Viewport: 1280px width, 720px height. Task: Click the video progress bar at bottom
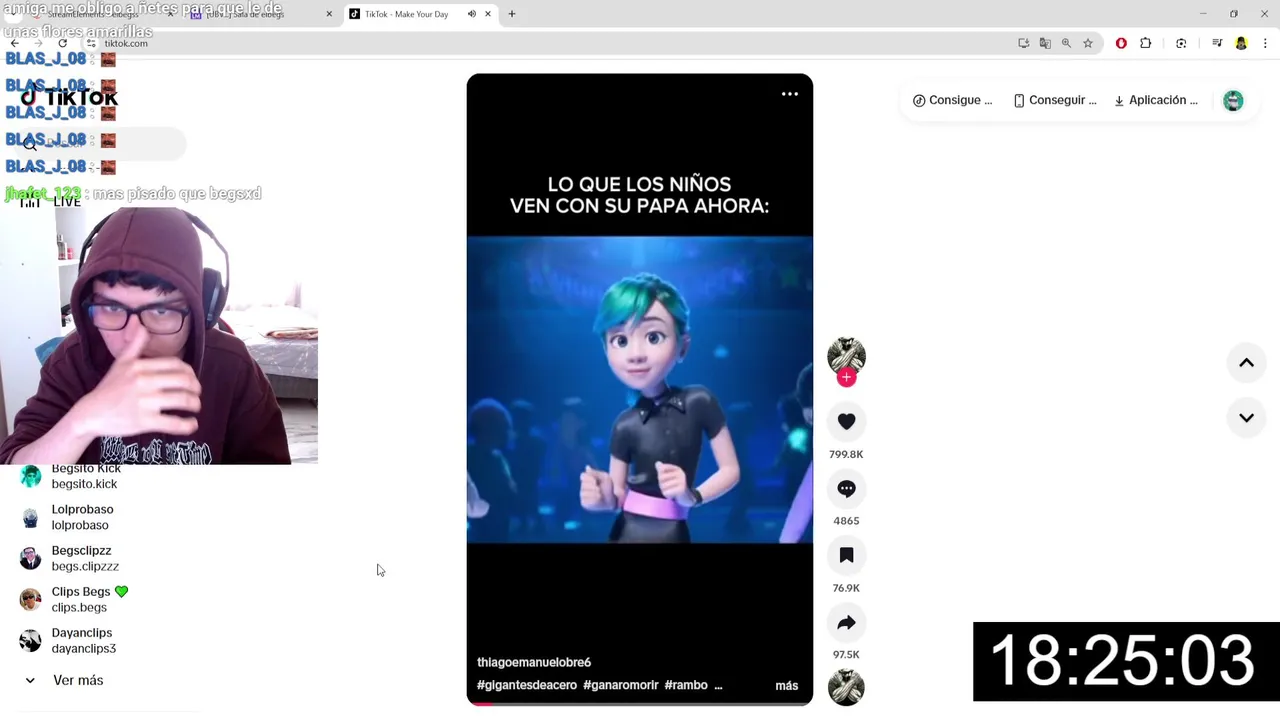640,704
